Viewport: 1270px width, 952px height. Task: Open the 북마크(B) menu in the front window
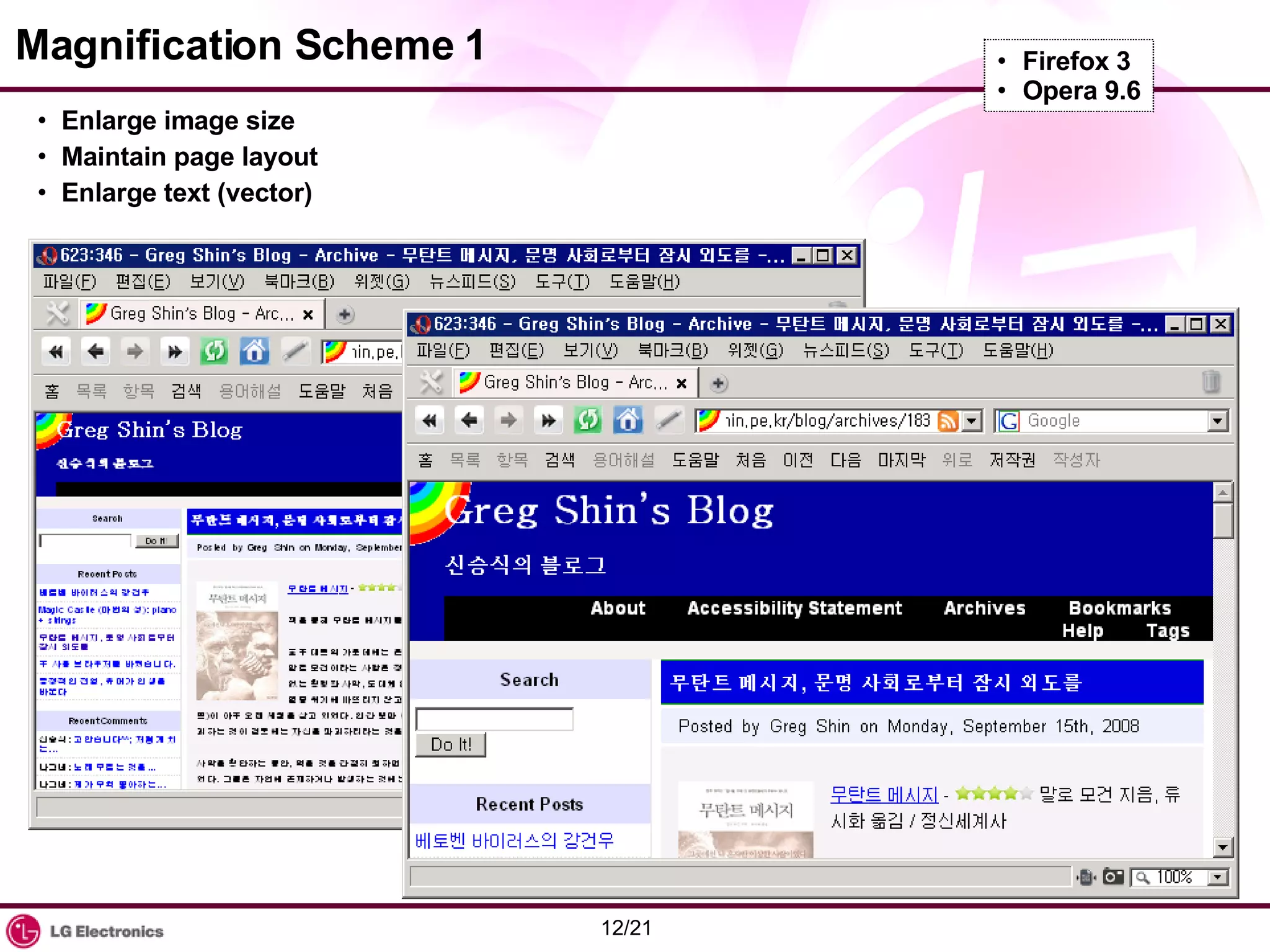coord(673,351)
